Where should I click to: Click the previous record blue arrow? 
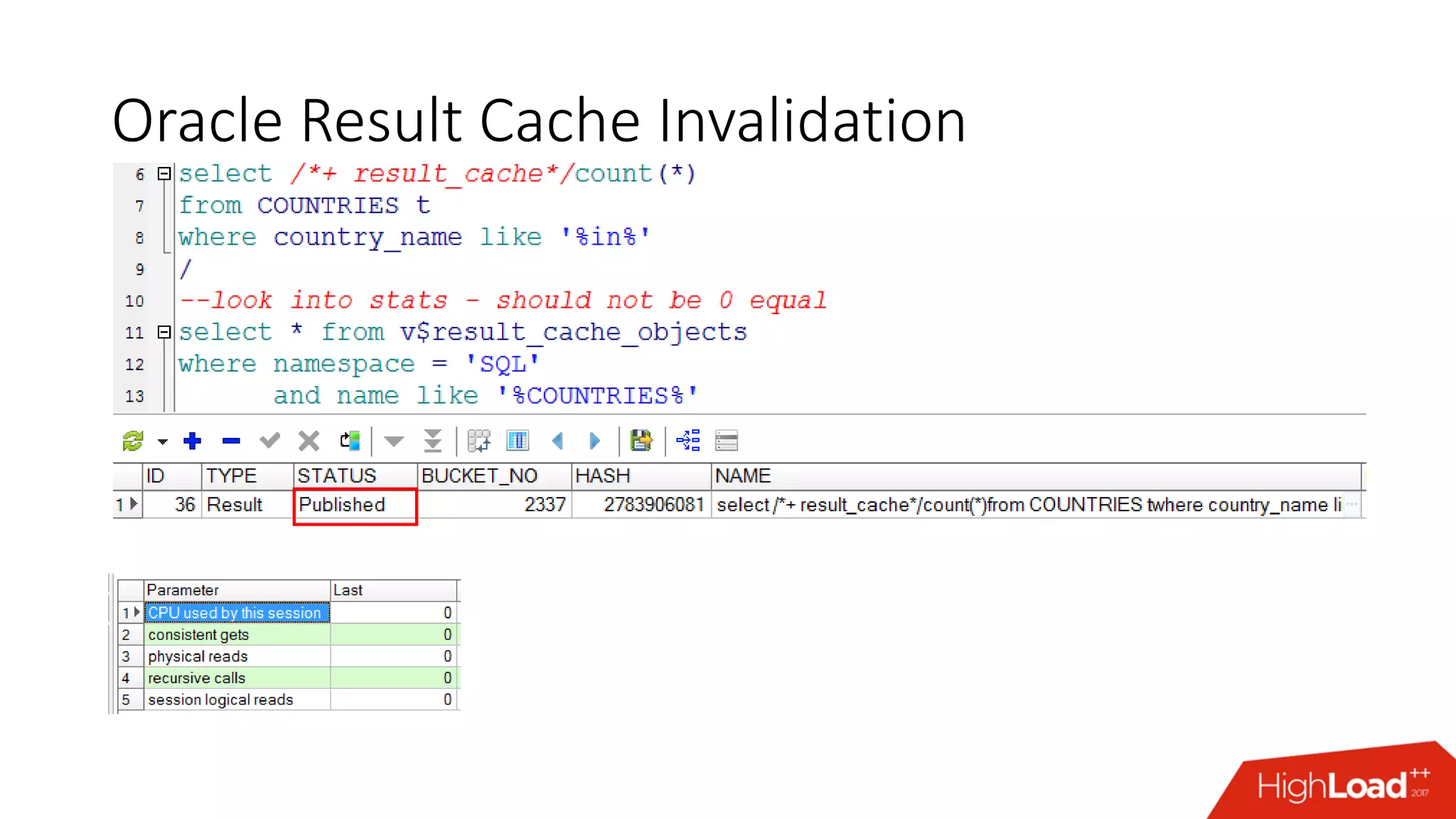pos(557,441)
